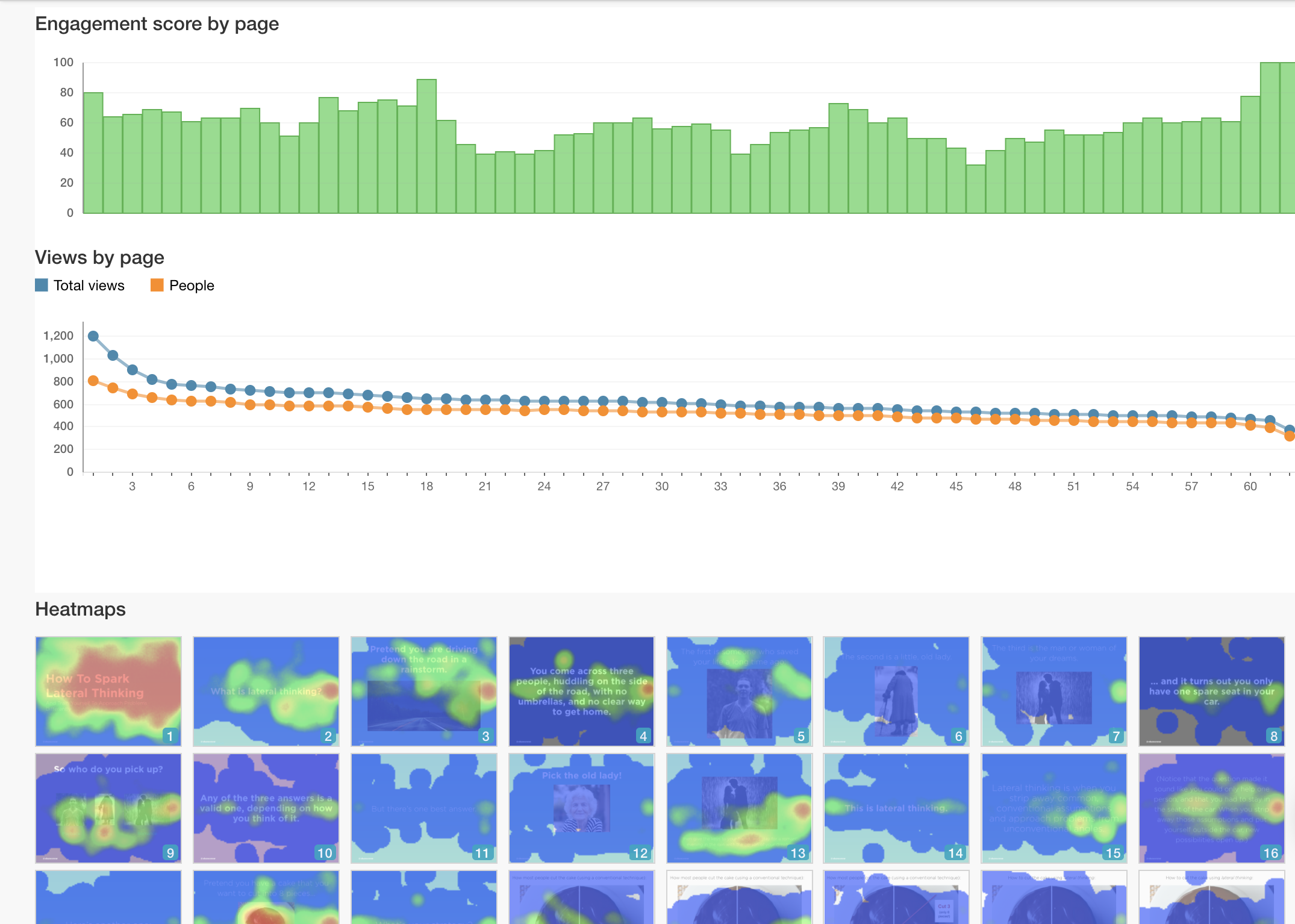This screenshot has width=1295, height=924.
Task: Select the first Total views data point
Action: tap(92, 336)
